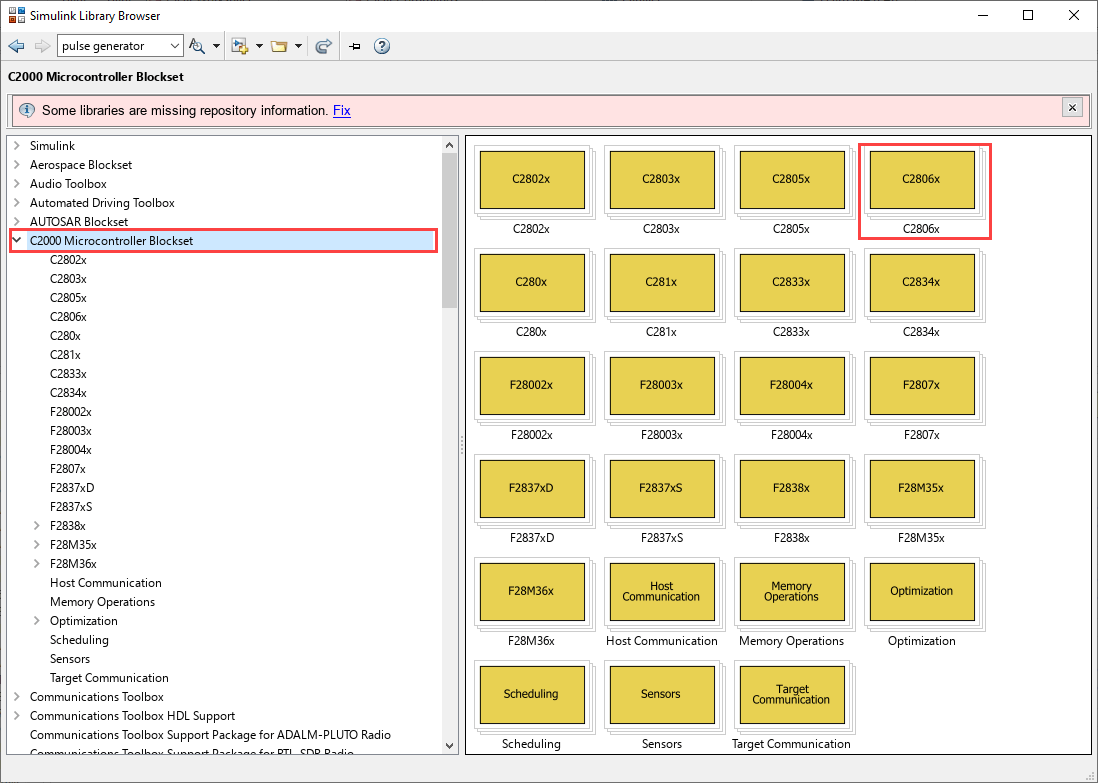The image size is (1098, 783).
Task: Open the Host Communication library block
Action: point(661,591)
